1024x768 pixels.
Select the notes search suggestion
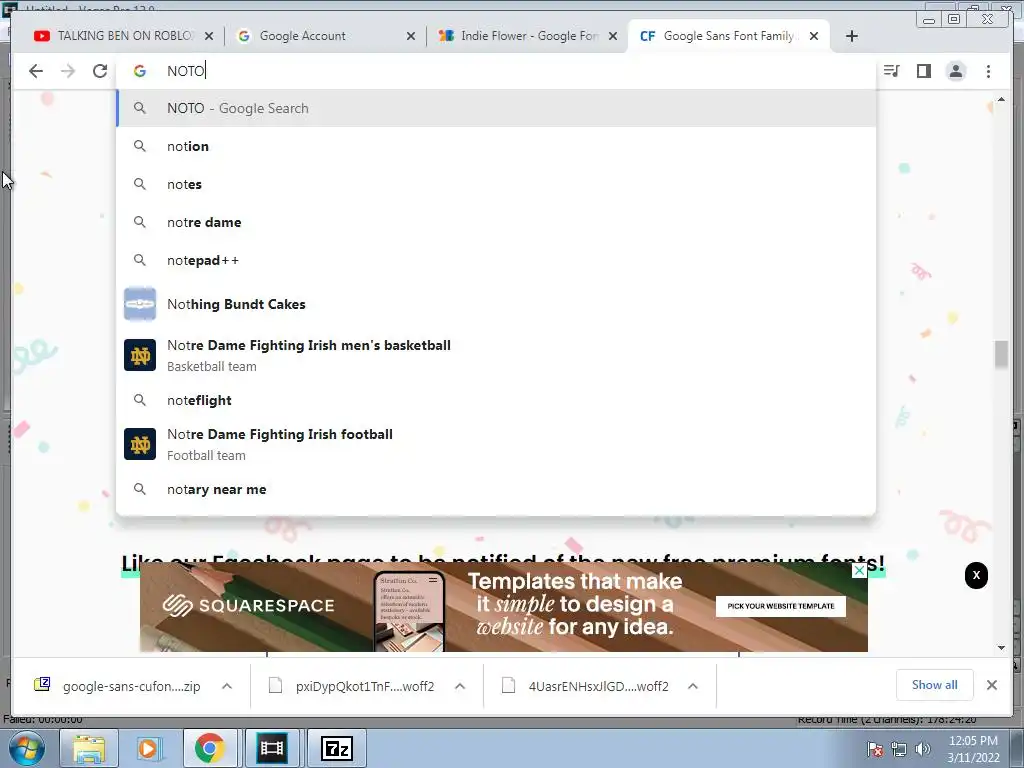tap(496, 184)
